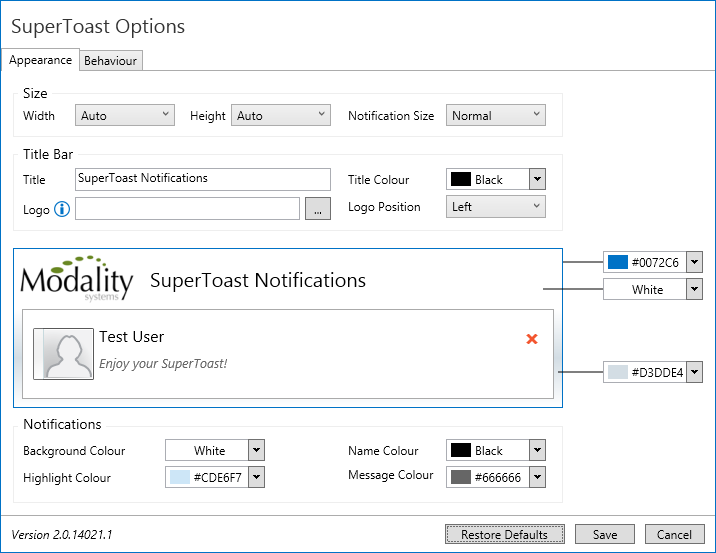This screenshot has width=716, height=553.
Task: Expand the Highlight Colour dropdown arrow
Action: tap(257, 477)
